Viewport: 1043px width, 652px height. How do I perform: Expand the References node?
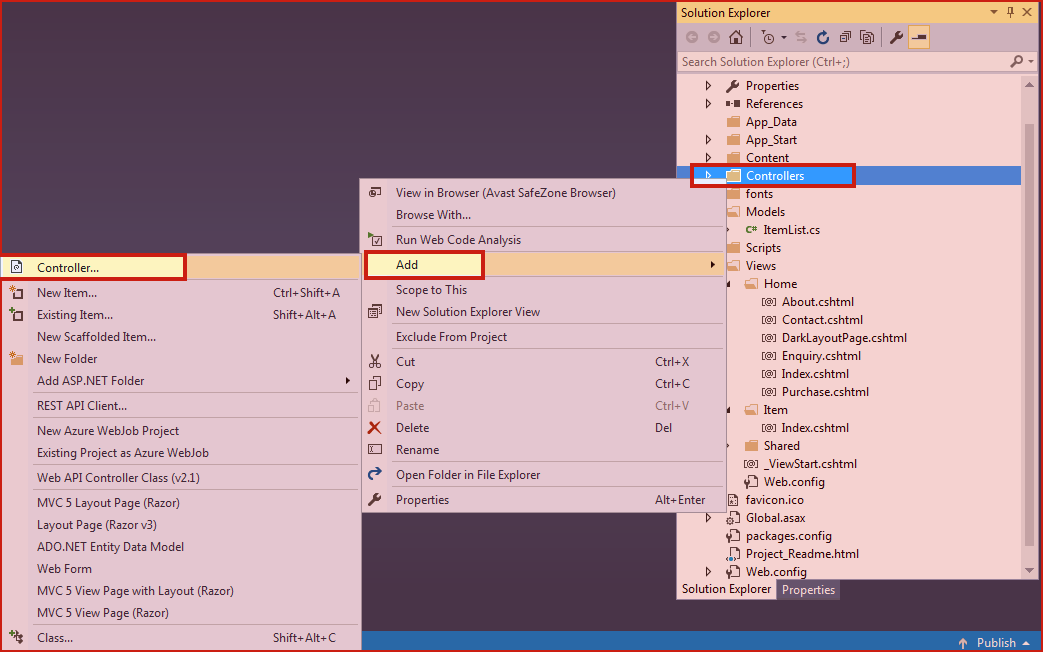coord(708,104)
